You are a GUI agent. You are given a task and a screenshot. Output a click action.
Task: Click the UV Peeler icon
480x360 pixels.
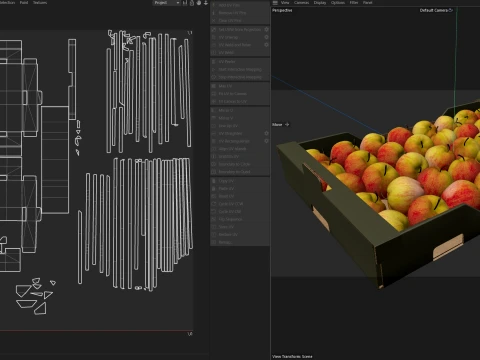214,62
